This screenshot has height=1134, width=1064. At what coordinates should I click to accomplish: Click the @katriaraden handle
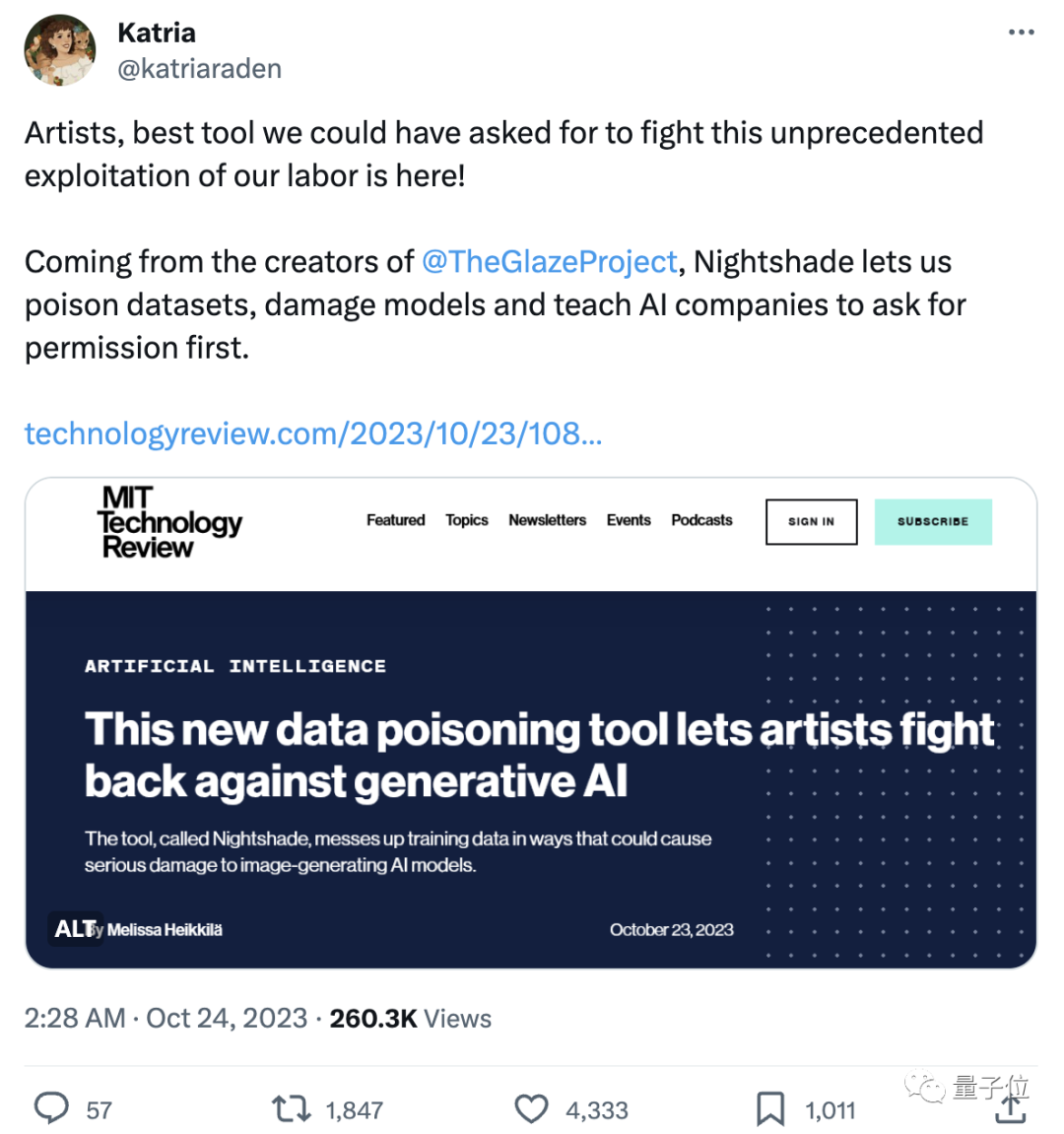[x=200, y=69]
